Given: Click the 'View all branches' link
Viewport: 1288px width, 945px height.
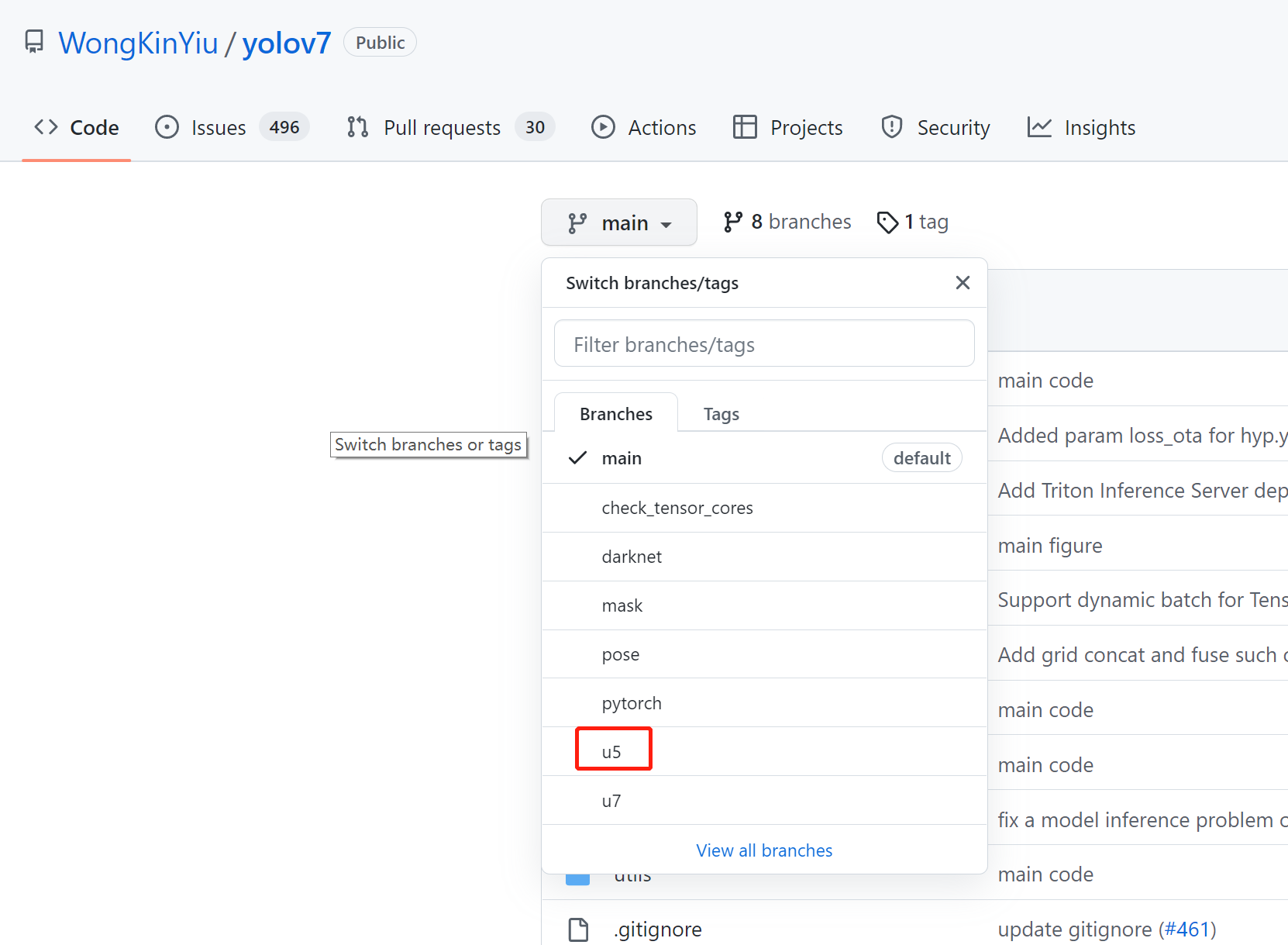Looking at the screenshot, I should (763, 850).
